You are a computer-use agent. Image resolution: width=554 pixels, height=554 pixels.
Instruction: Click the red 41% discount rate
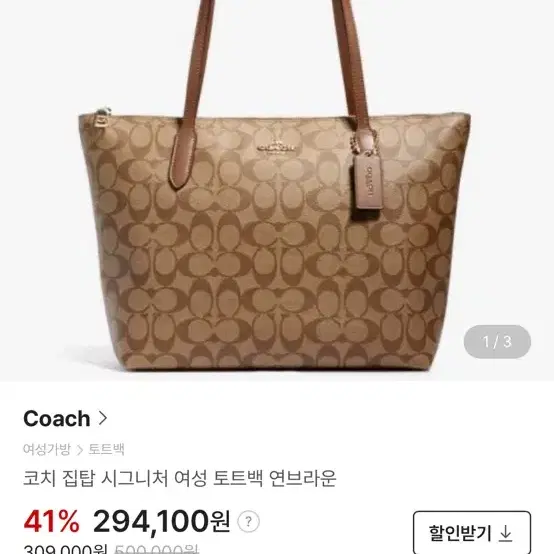pyautogui.click(x=52, y=521)
